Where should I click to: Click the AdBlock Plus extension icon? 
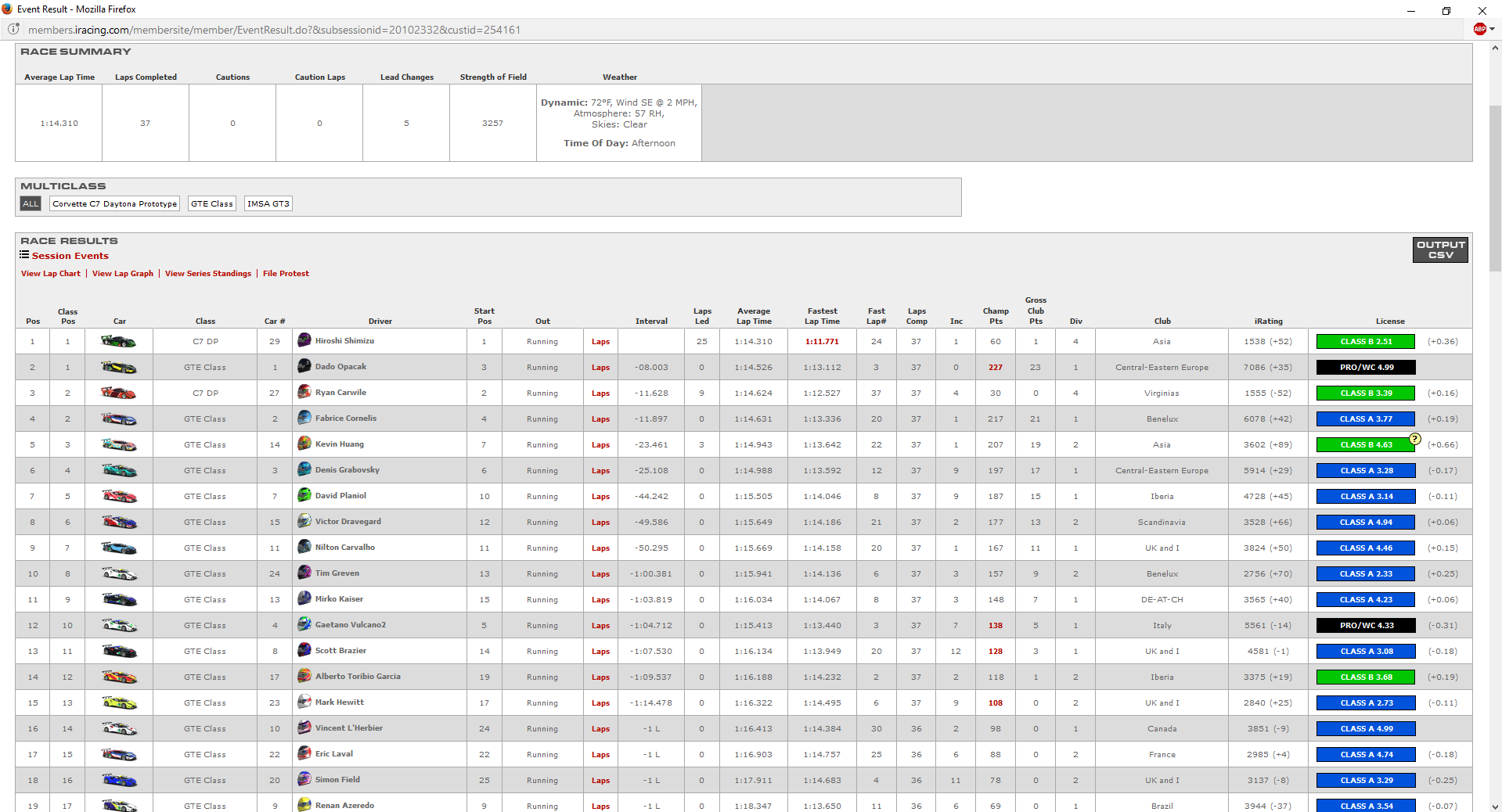click(1479, 29)
